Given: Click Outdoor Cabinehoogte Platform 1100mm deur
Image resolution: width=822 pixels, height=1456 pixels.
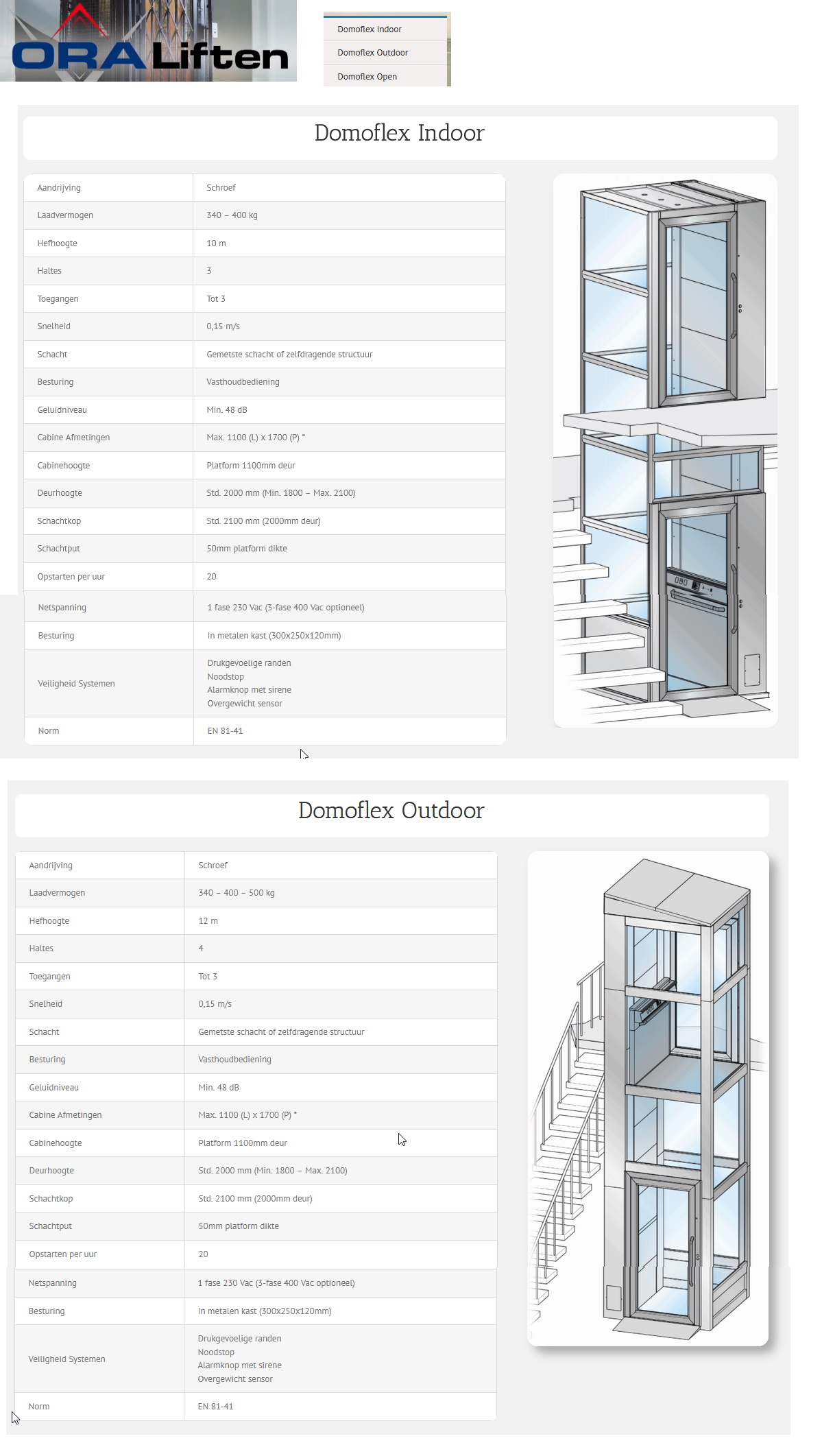Looking at the screenshot, I should (x=243, y=1143).
